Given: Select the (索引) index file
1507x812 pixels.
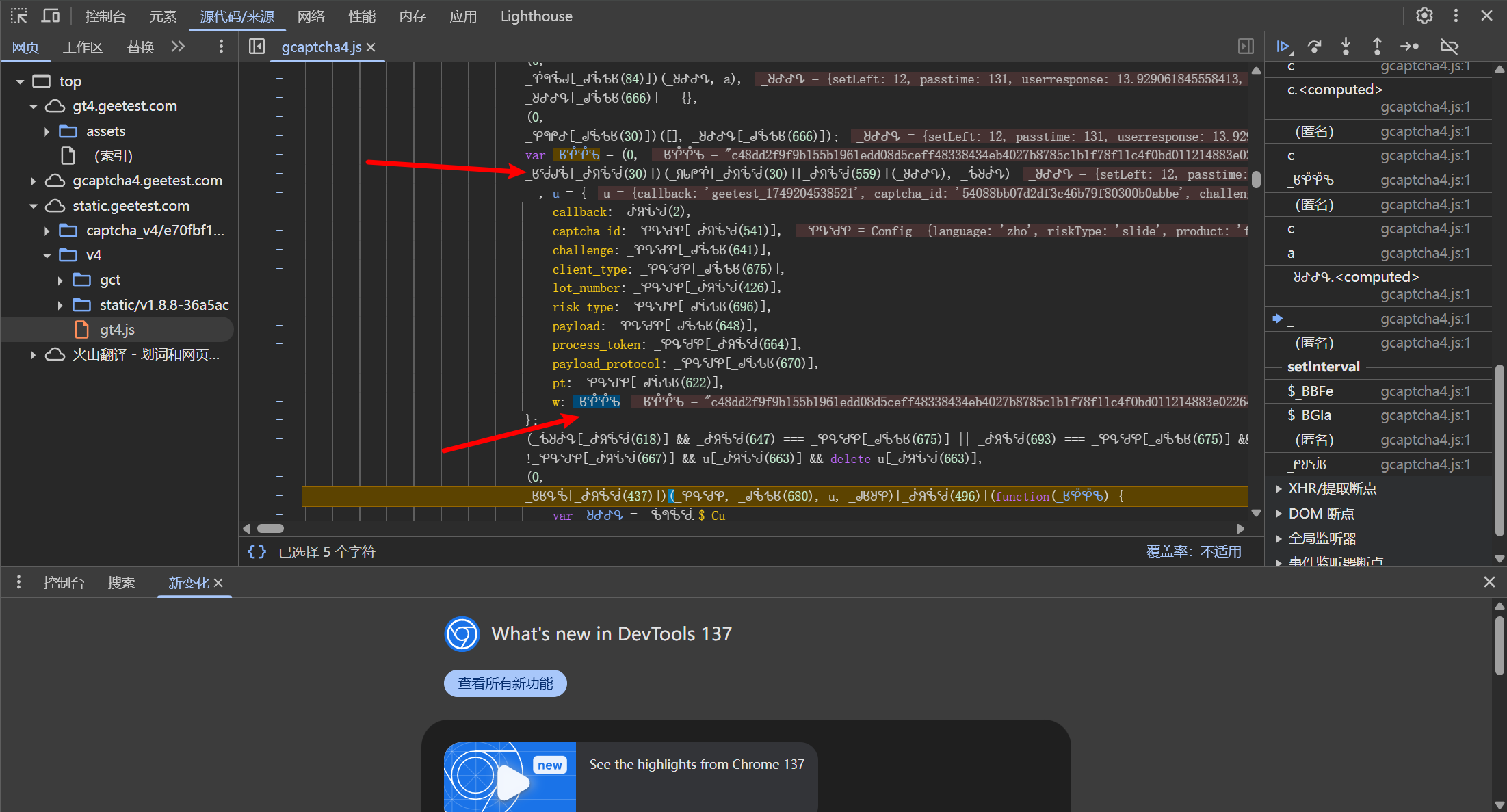Looking at the screenshot, I should coord(114,156).
